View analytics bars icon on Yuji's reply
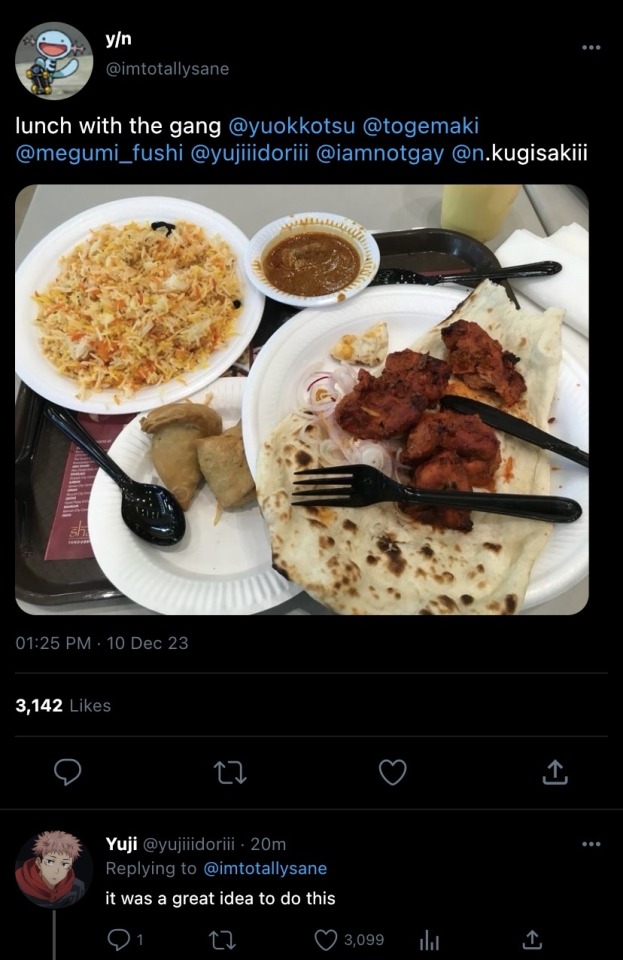The image size is (623, 960). tap(429, 940)
